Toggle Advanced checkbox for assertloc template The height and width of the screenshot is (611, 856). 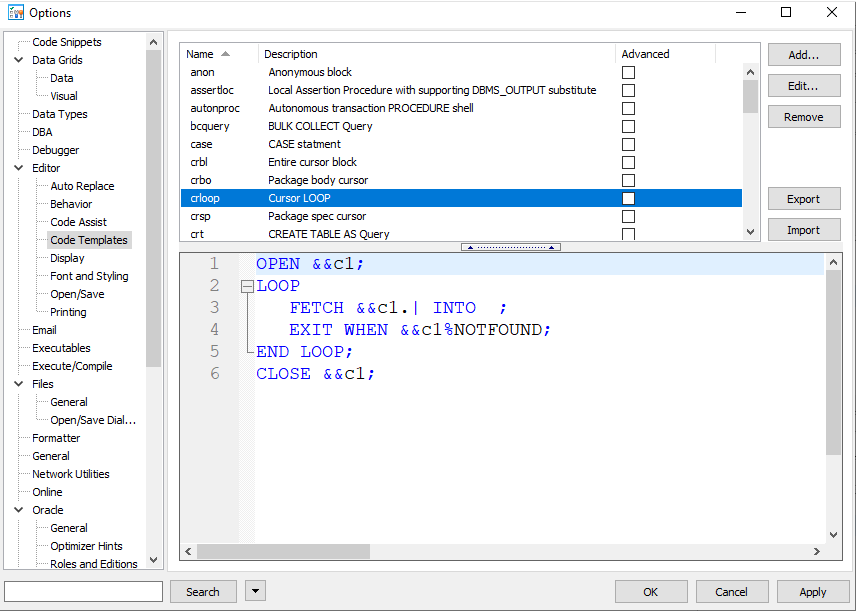[x=628, y=90]
